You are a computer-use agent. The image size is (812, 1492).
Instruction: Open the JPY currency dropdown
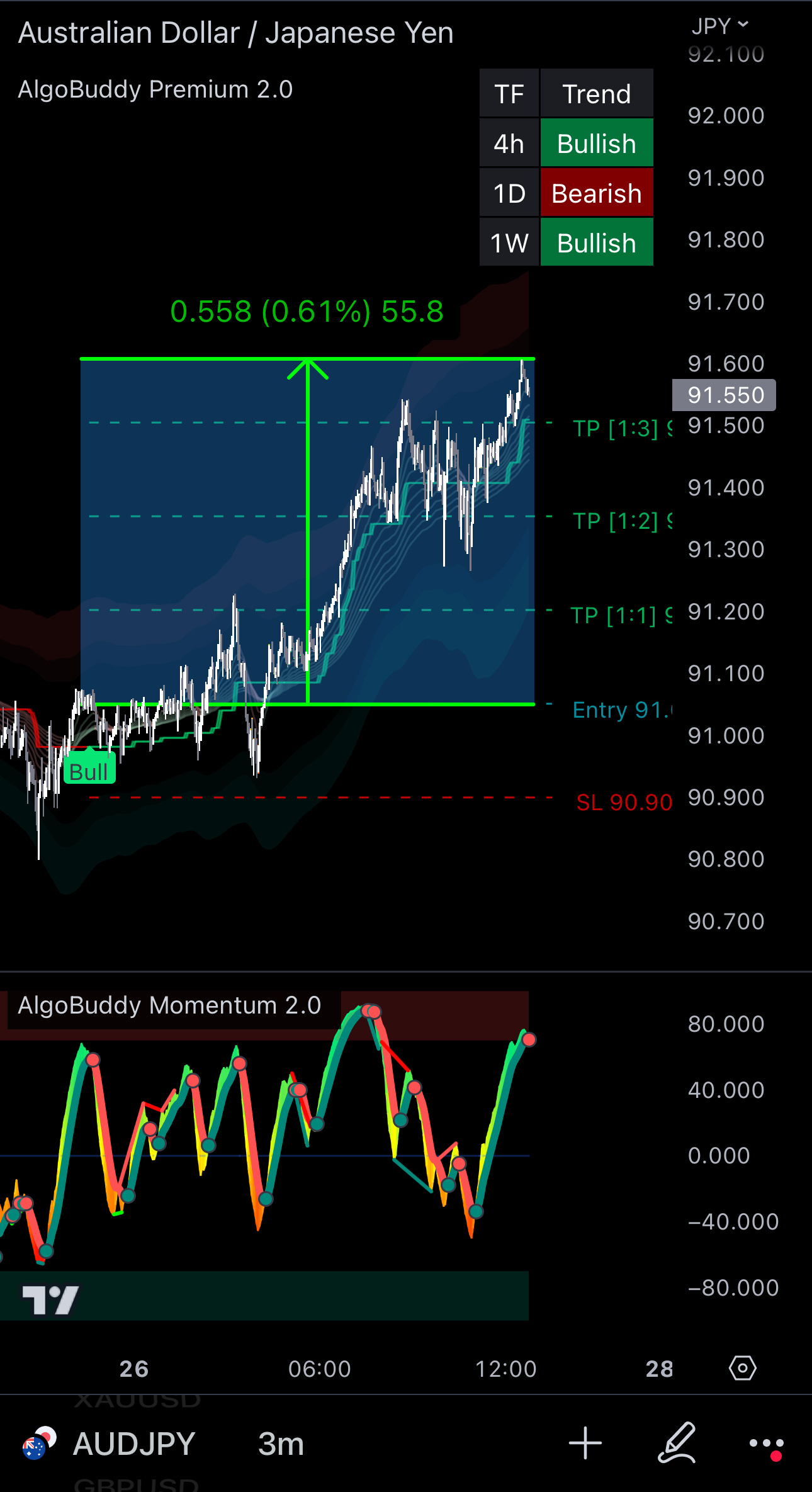pos(720,26)
